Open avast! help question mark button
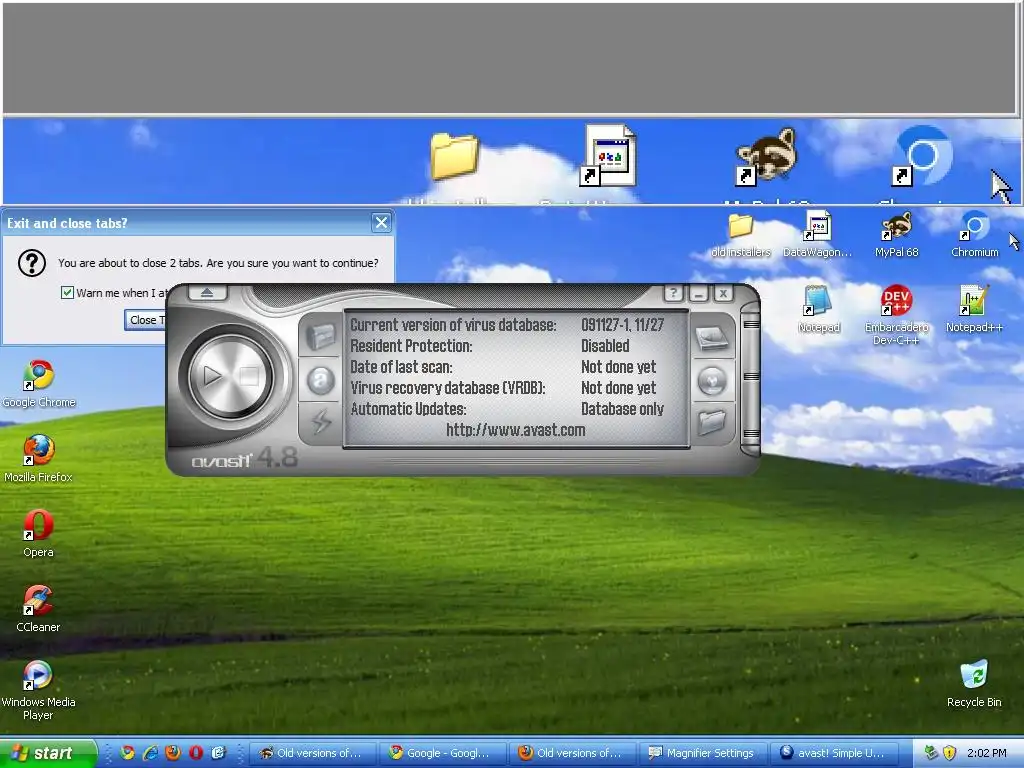This screenshot has height=768, width=1024. [673, 294]
